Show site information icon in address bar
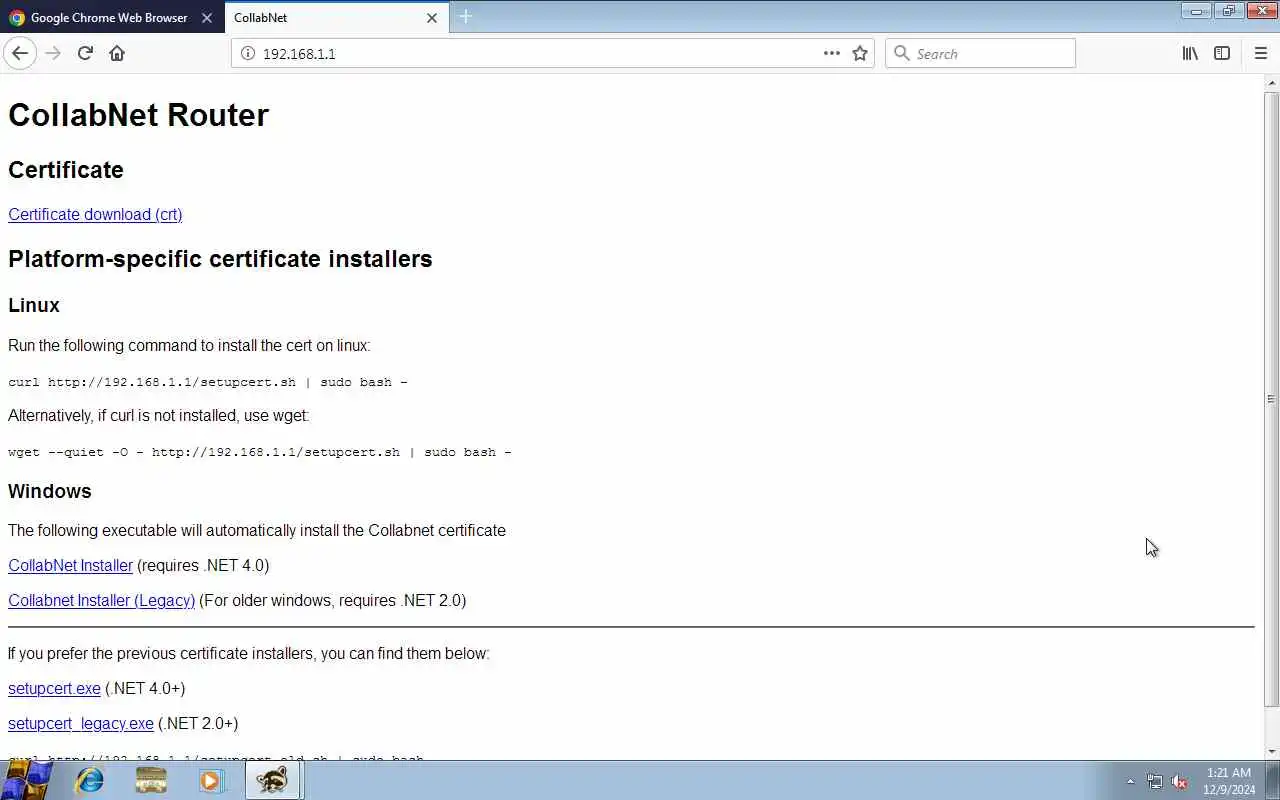1280x800 pixels. click(248, 53)
